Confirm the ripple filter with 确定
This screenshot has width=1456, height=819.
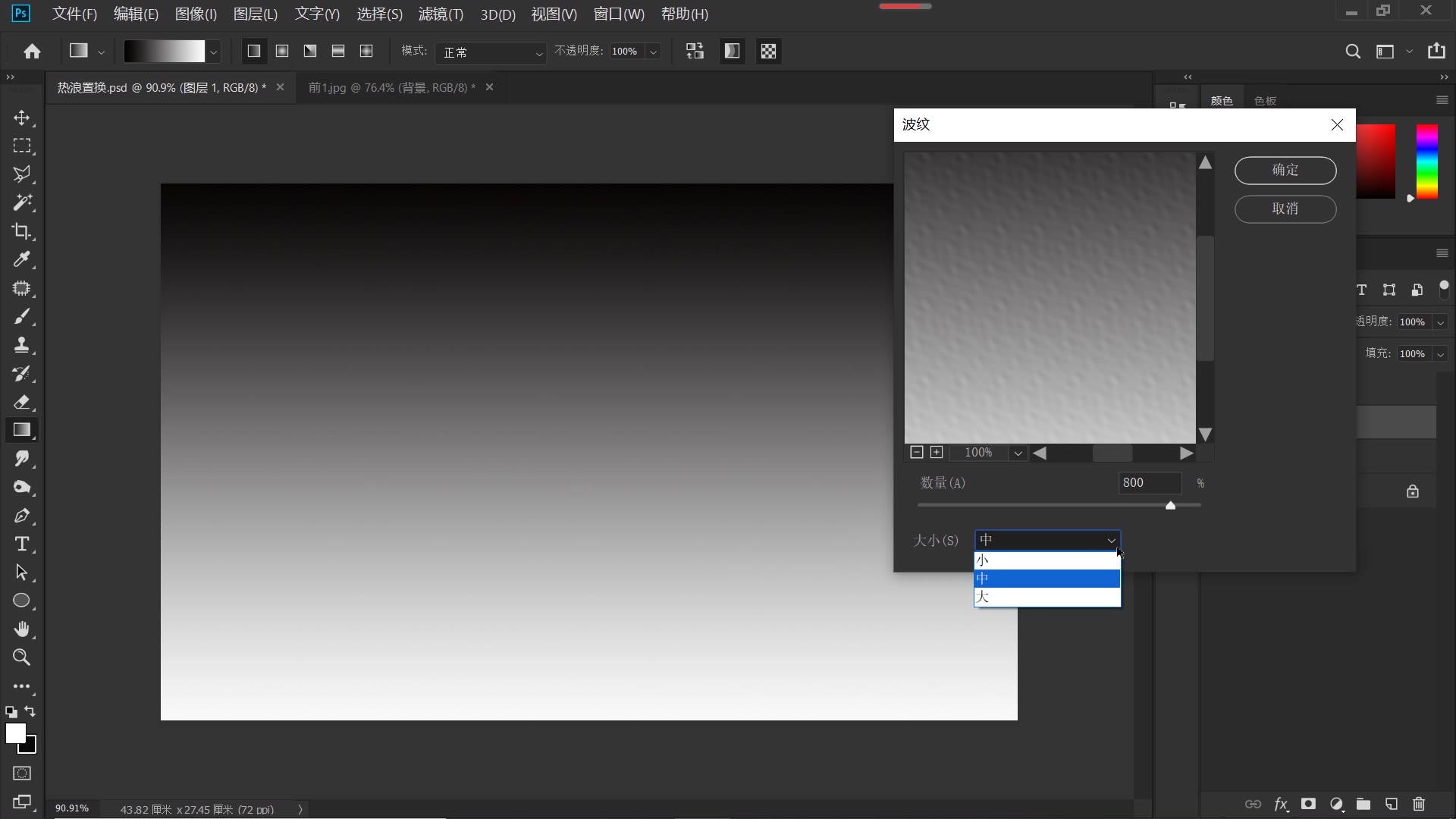tap(1285, 170)
